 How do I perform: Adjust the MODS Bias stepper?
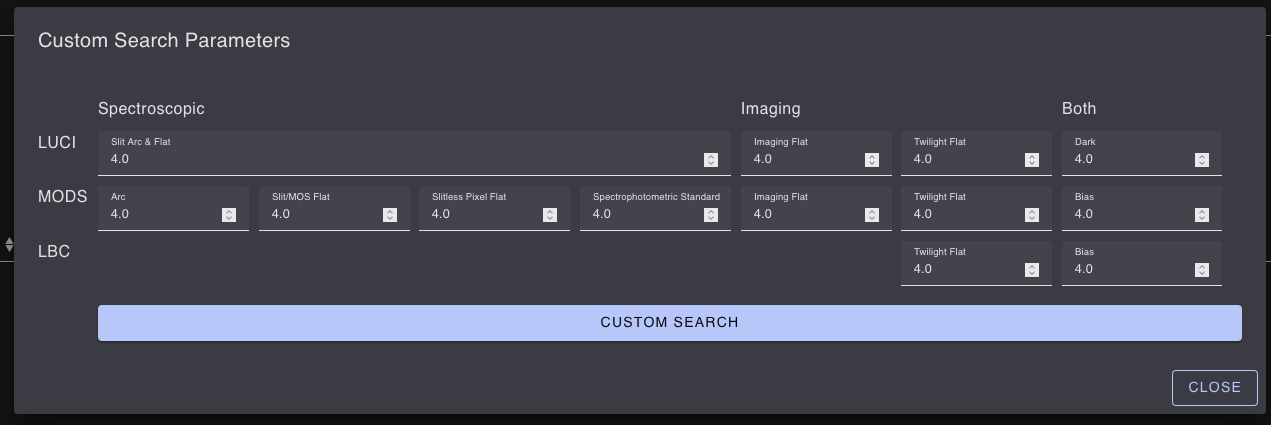point(1201,215)
